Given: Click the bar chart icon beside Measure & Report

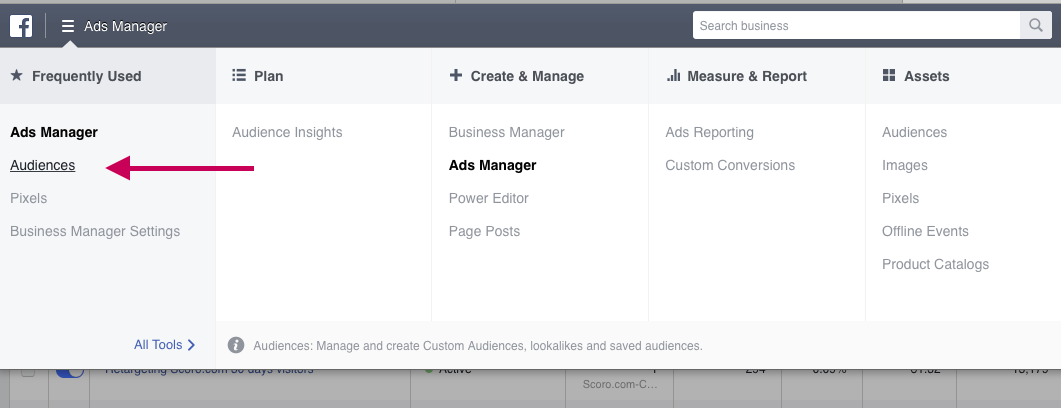Looking at the screenshot, I should [673, 76].
